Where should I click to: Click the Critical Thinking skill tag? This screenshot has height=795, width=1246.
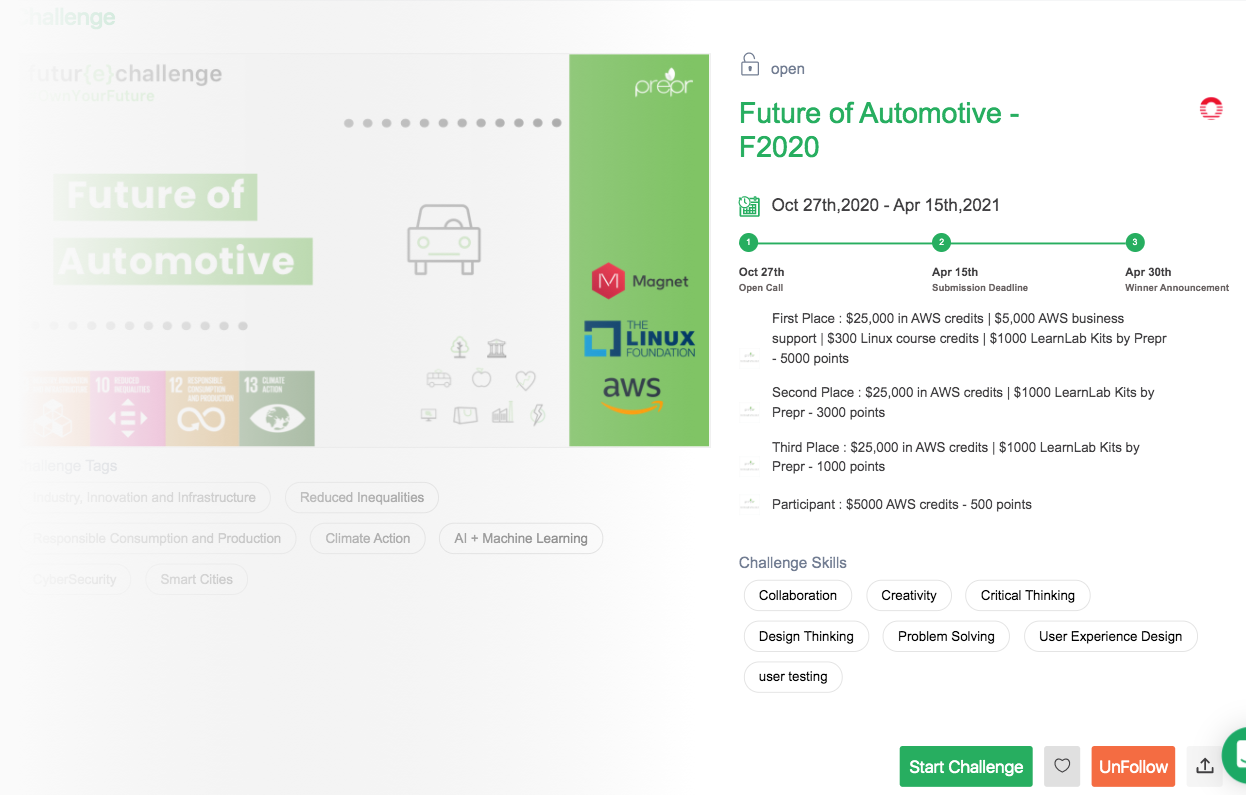click(1028, 595)
